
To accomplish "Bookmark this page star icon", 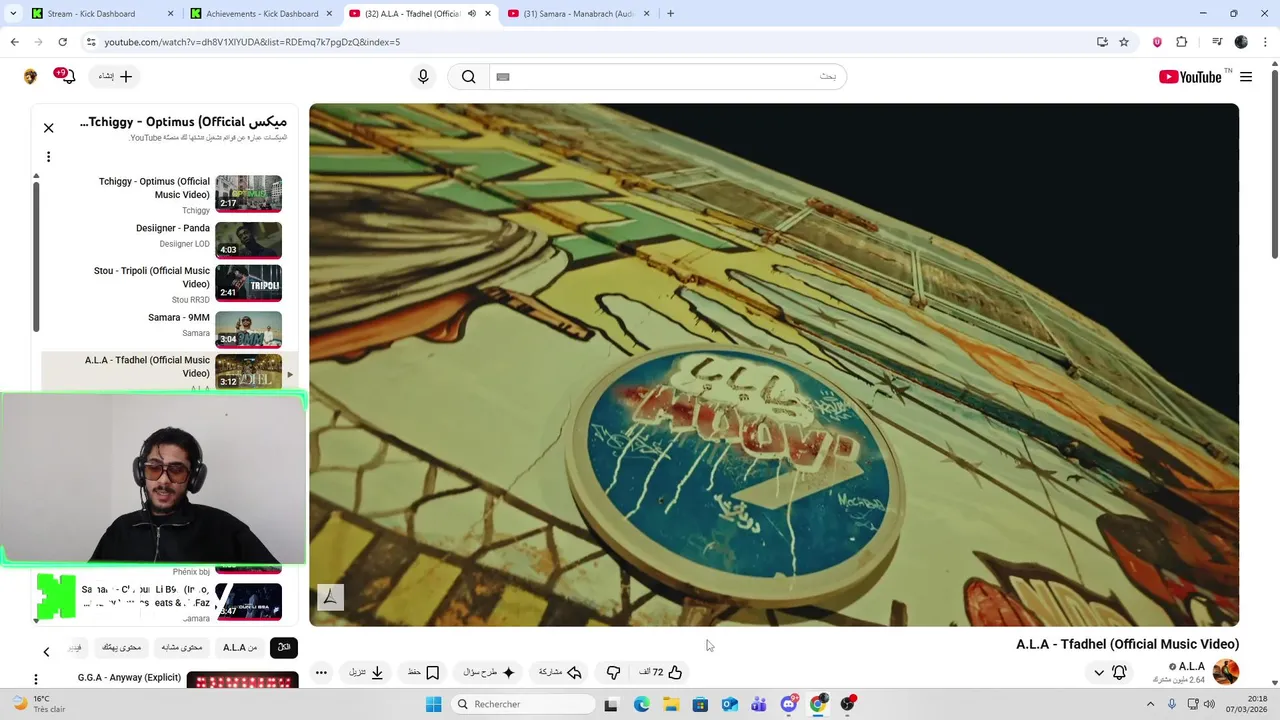I will [x=1124, y=42].
